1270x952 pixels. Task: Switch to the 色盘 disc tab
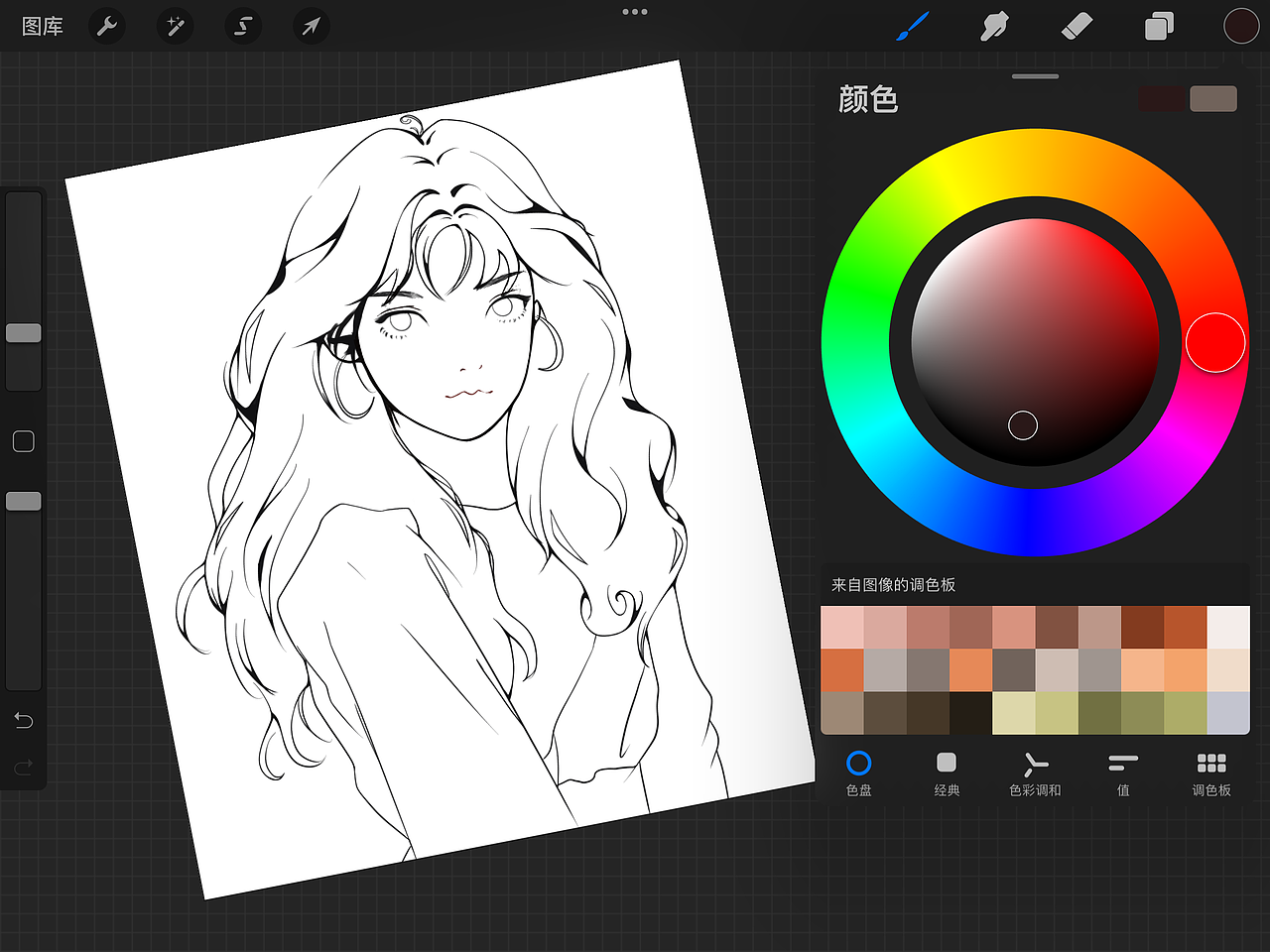click(x=859, y=773)
